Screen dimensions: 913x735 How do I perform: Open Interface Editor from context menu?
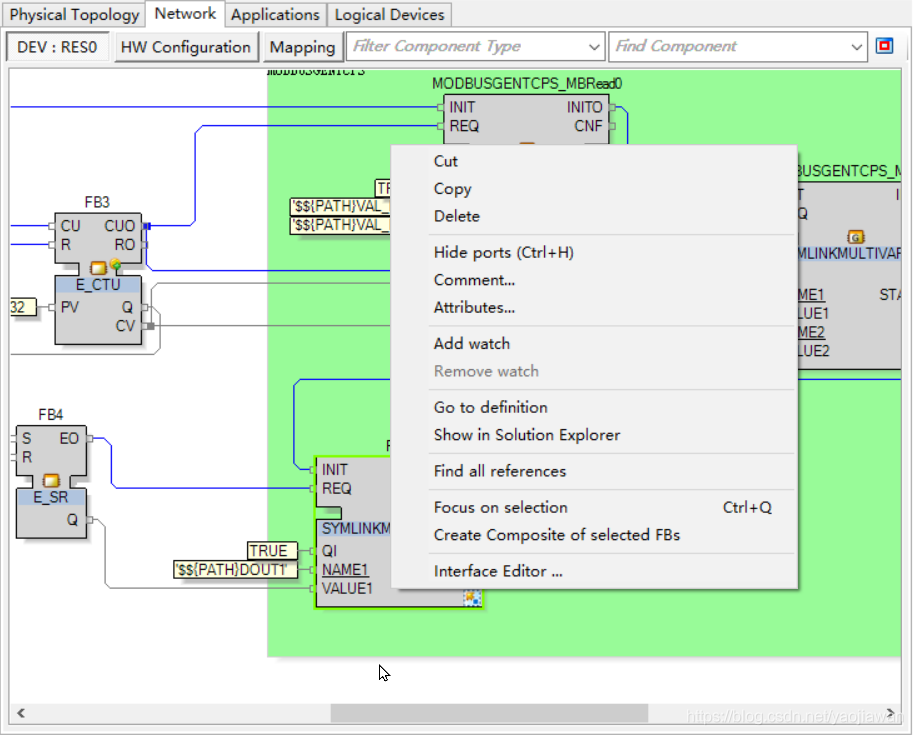pyautogui.click(x=497, y=572)
